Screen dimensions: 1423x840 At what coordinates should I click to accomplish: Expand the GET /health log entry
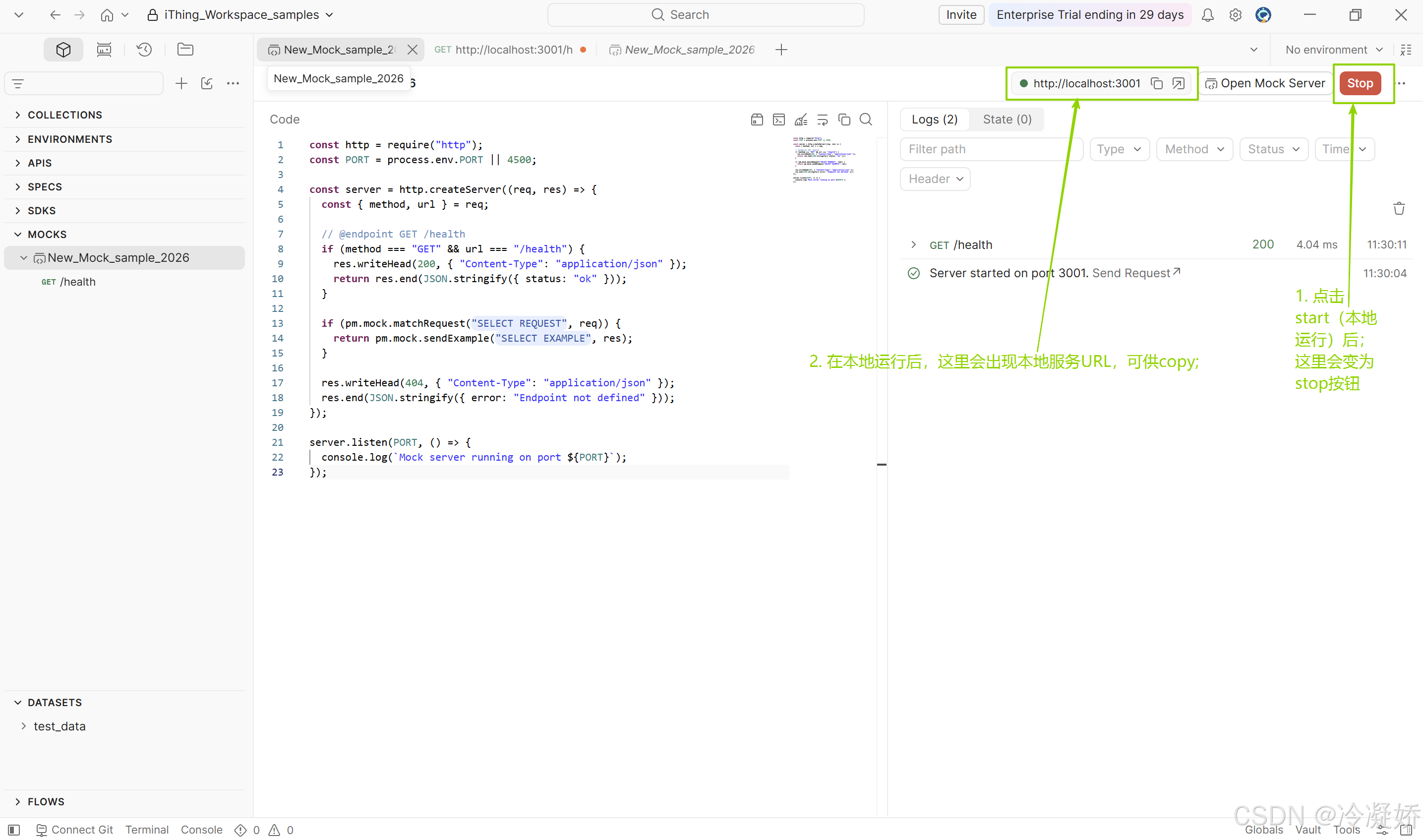913,244
